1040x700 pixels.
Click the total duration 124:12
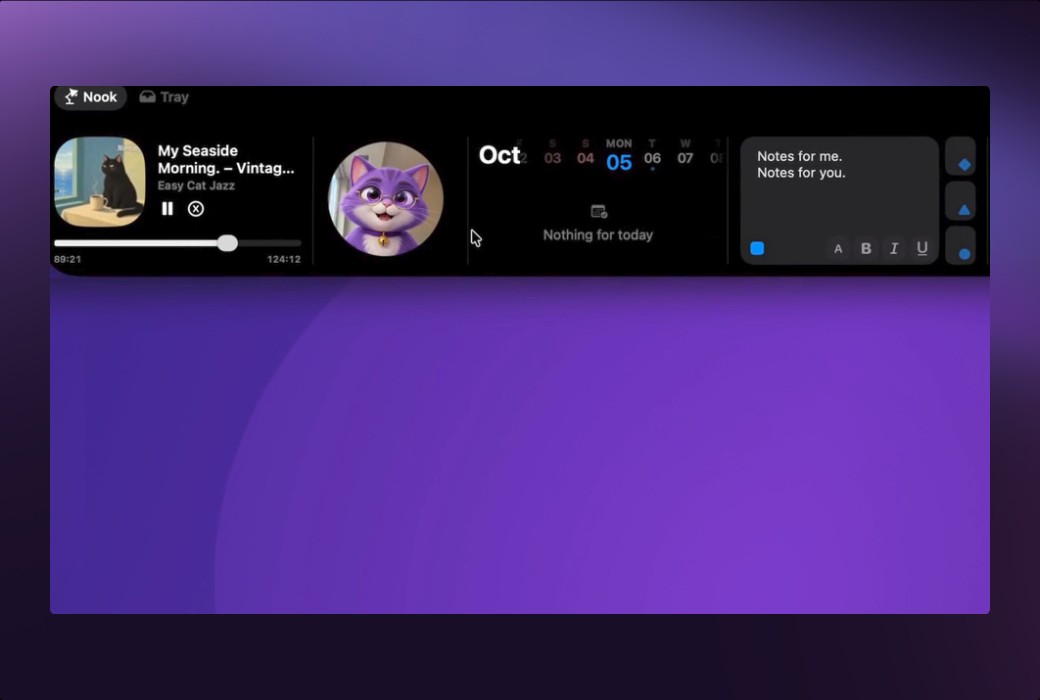[284, 259]
